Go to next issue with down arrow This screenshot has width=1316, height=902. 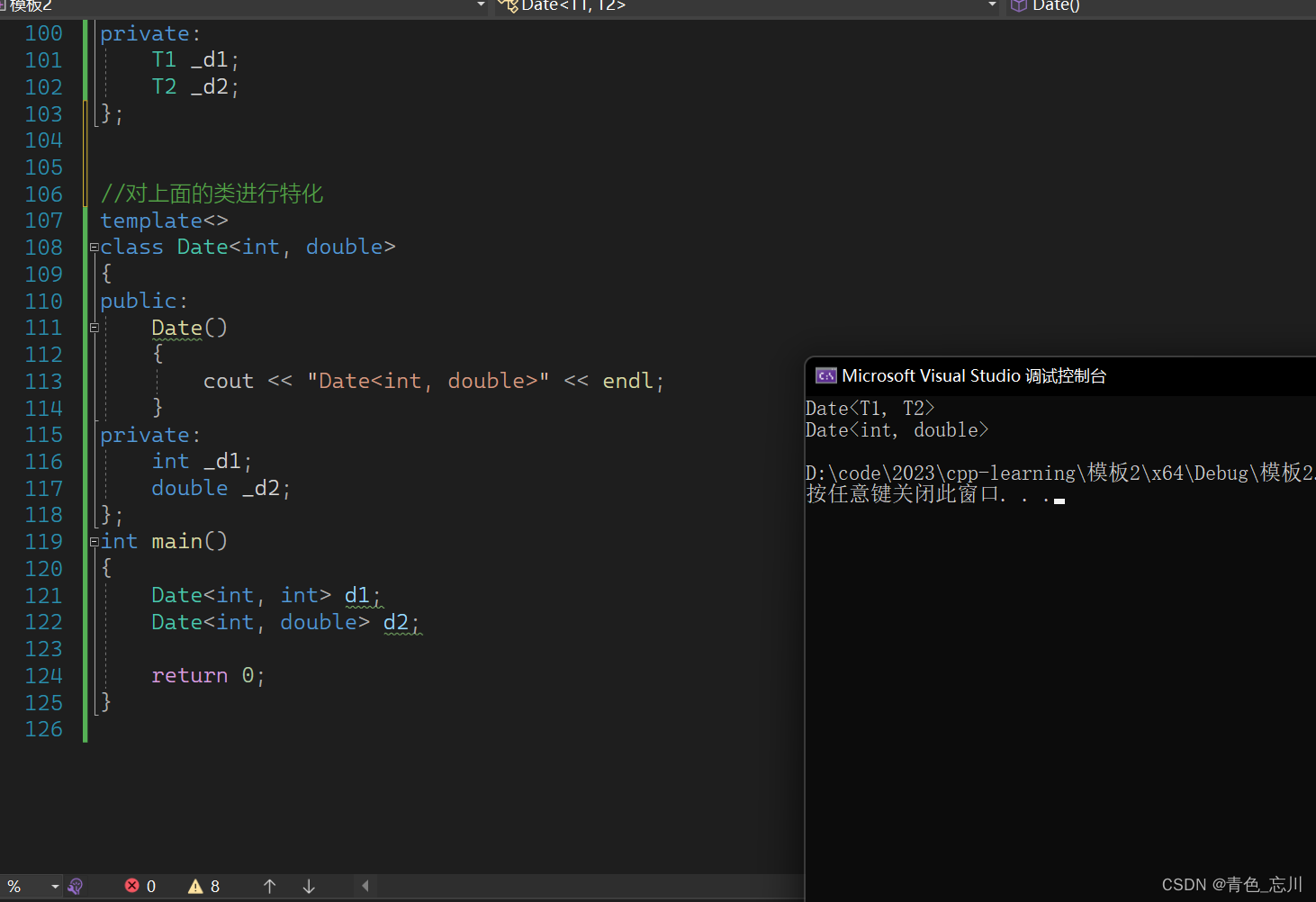[309, 887]
